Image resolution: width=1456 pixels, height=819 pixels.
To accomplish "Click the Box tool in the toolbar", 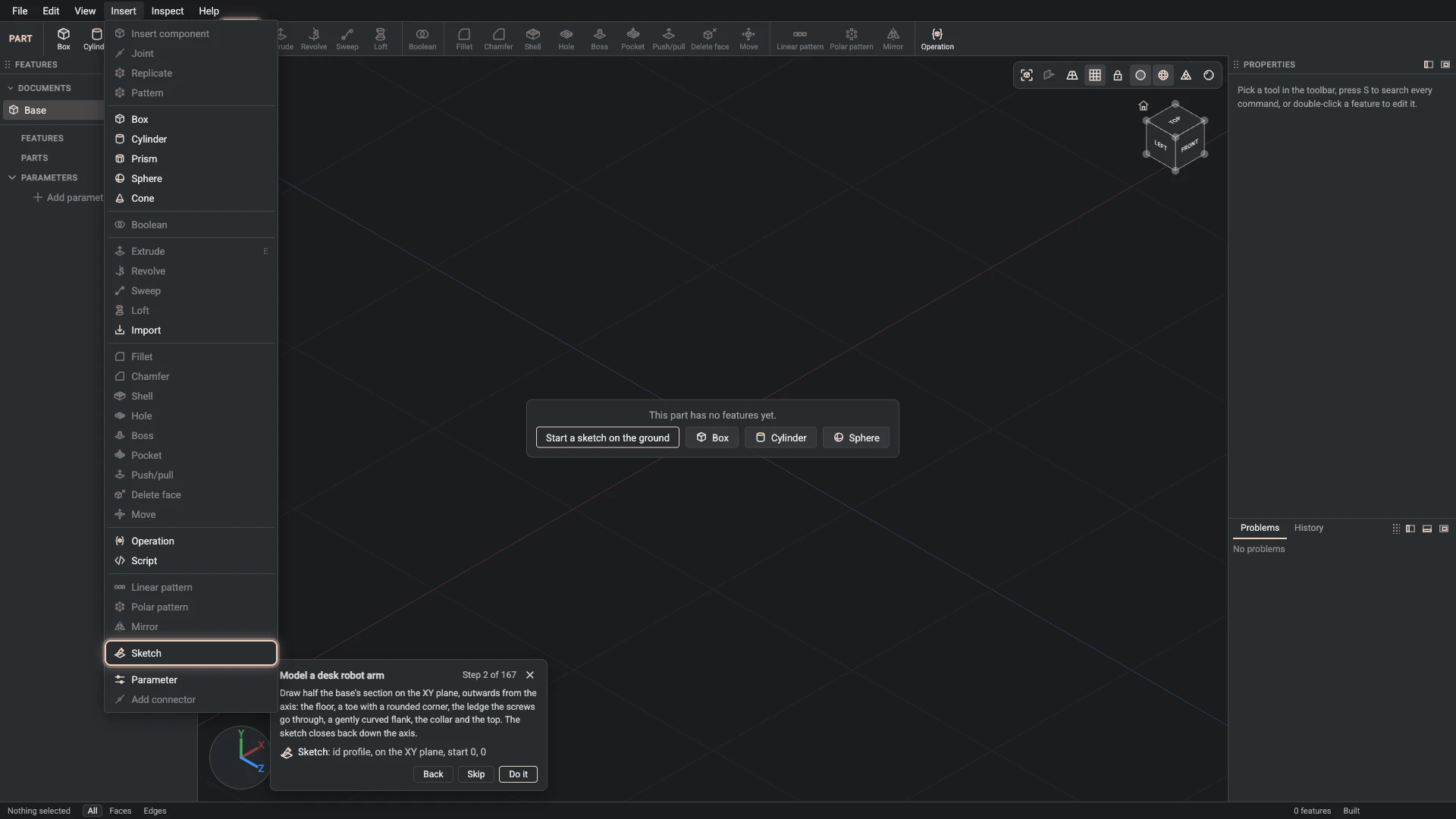I will [64, 39].
